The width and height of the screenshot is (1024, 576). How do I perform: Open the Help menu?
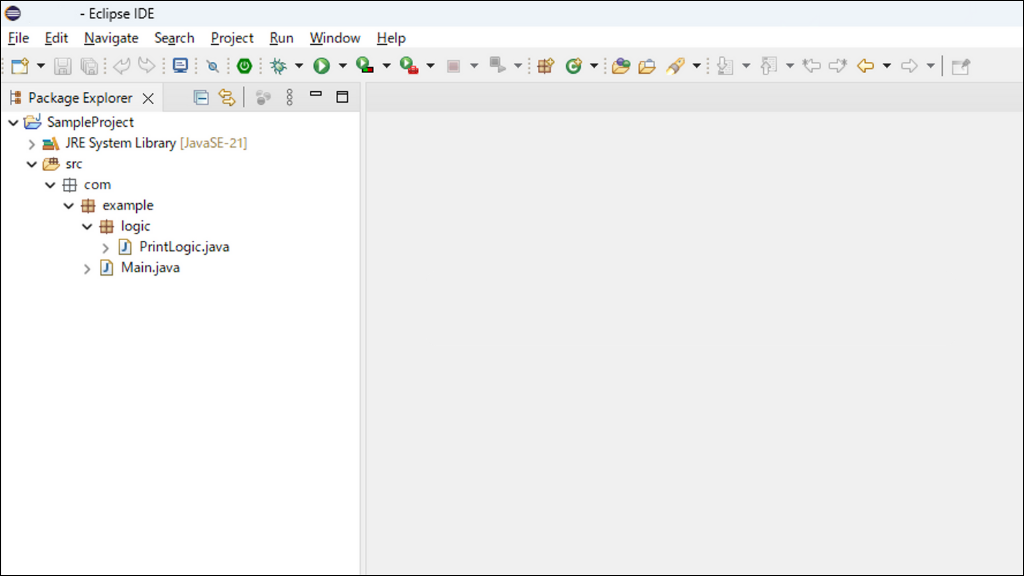[391, 38]
